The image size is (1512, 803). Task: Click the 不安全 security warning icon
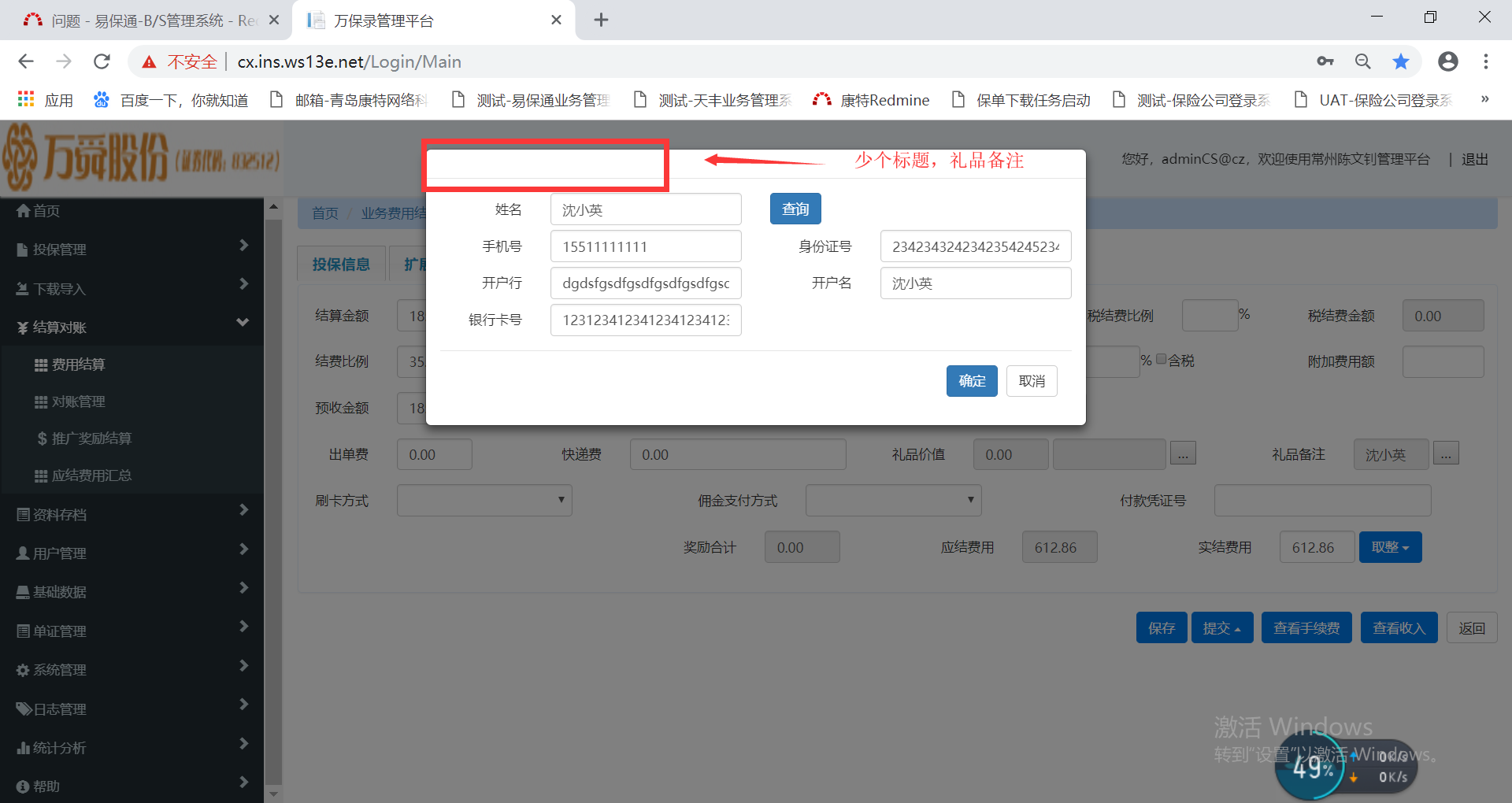(149, 61)
